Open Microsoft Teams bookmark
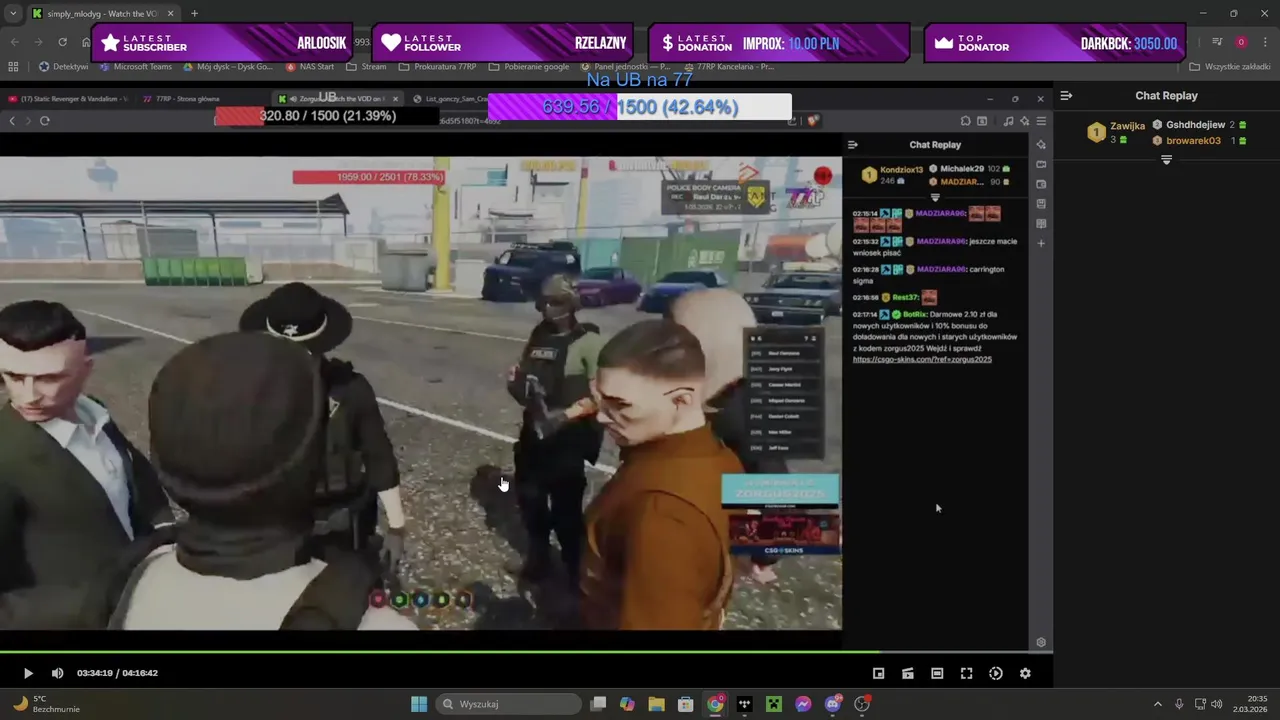This screenshot has width=1280, height=720. click(135, 67)
